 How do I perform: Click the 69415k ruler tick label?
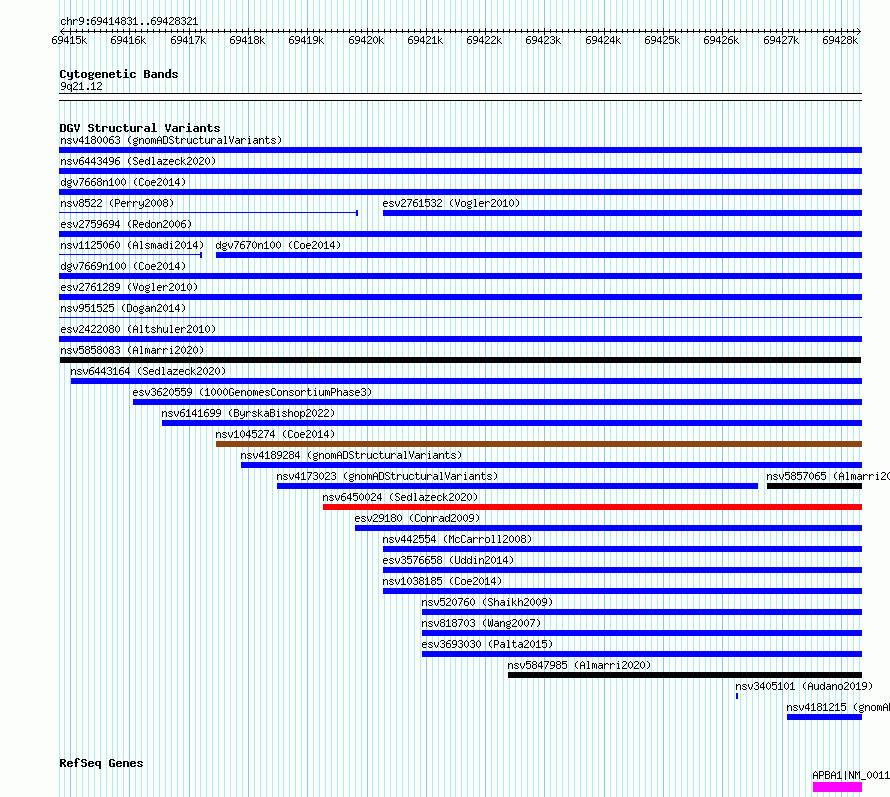click(x=69, y=40)
